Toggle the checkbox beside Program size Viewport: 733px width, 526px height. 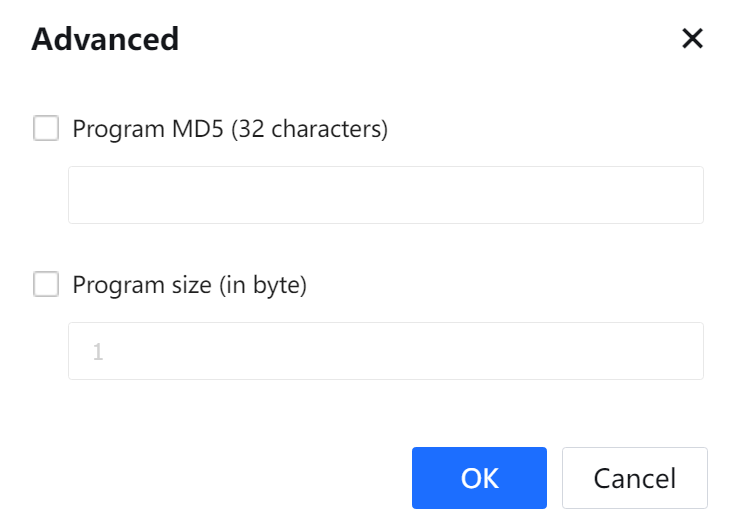(x=46, y=285)
